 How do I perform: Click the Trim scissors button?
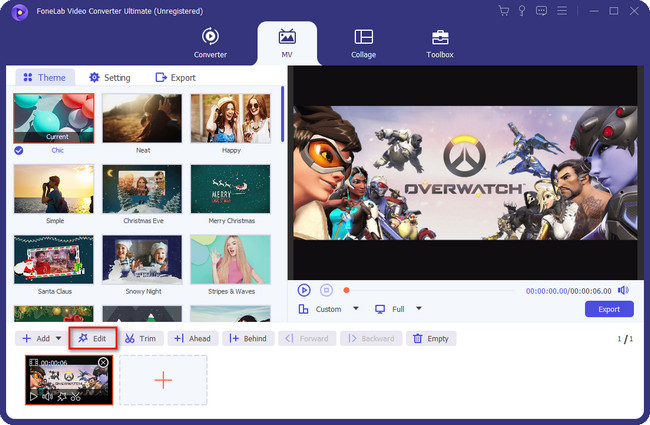click(x=140, y=338)
